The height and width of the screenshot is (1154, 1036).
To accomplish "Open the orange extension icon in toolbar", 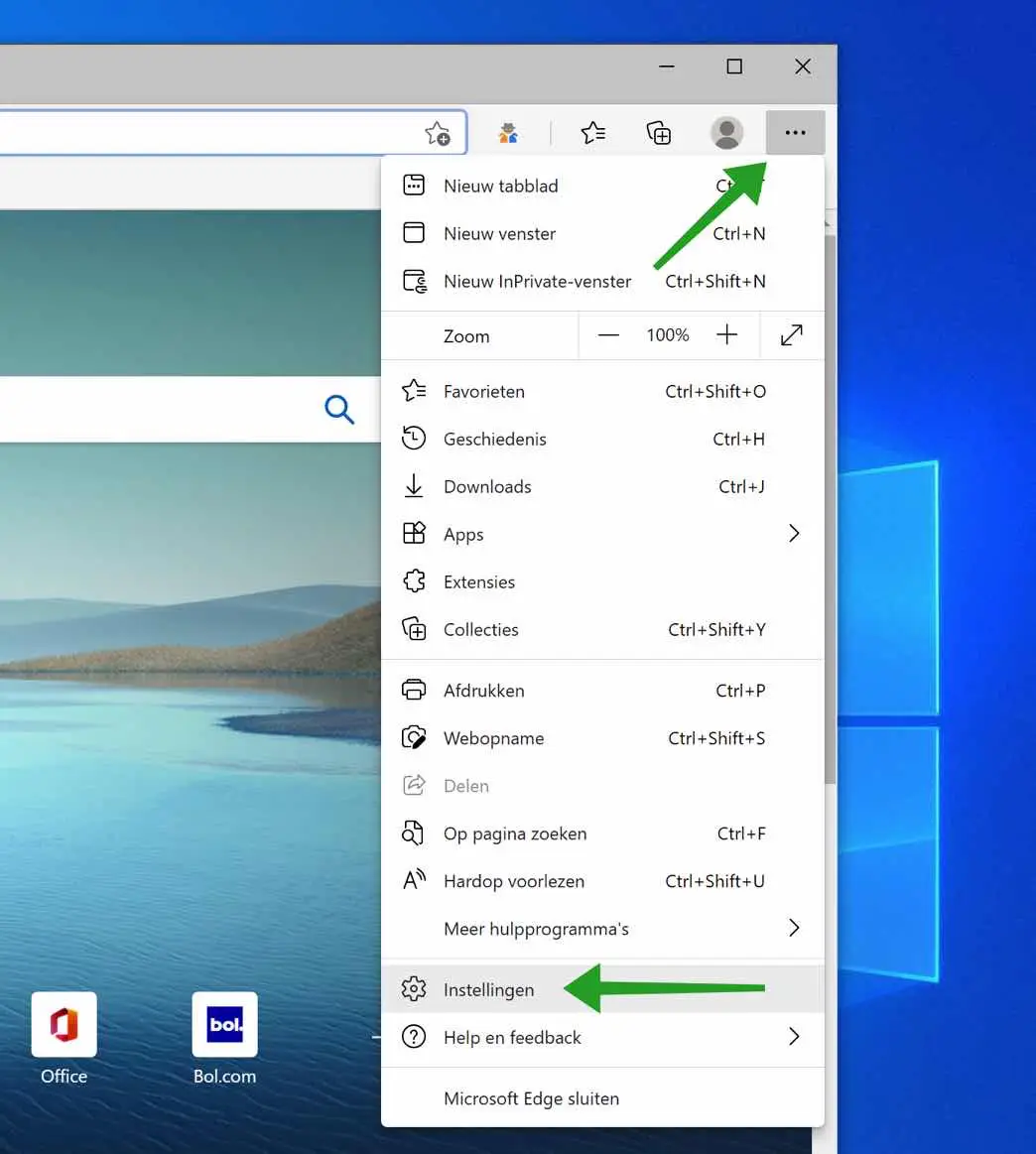I will coord(508,133).
